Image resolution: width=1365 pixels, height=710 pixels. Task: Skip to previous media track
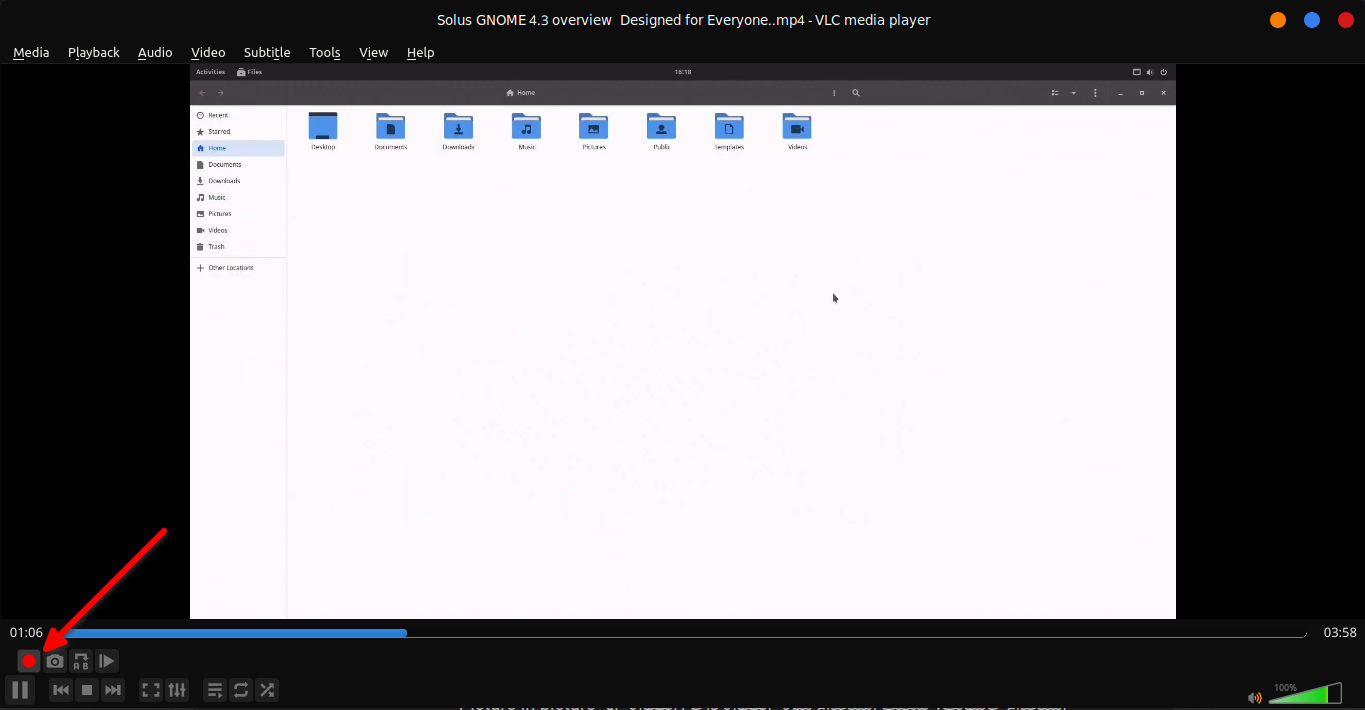coord(61,690)
